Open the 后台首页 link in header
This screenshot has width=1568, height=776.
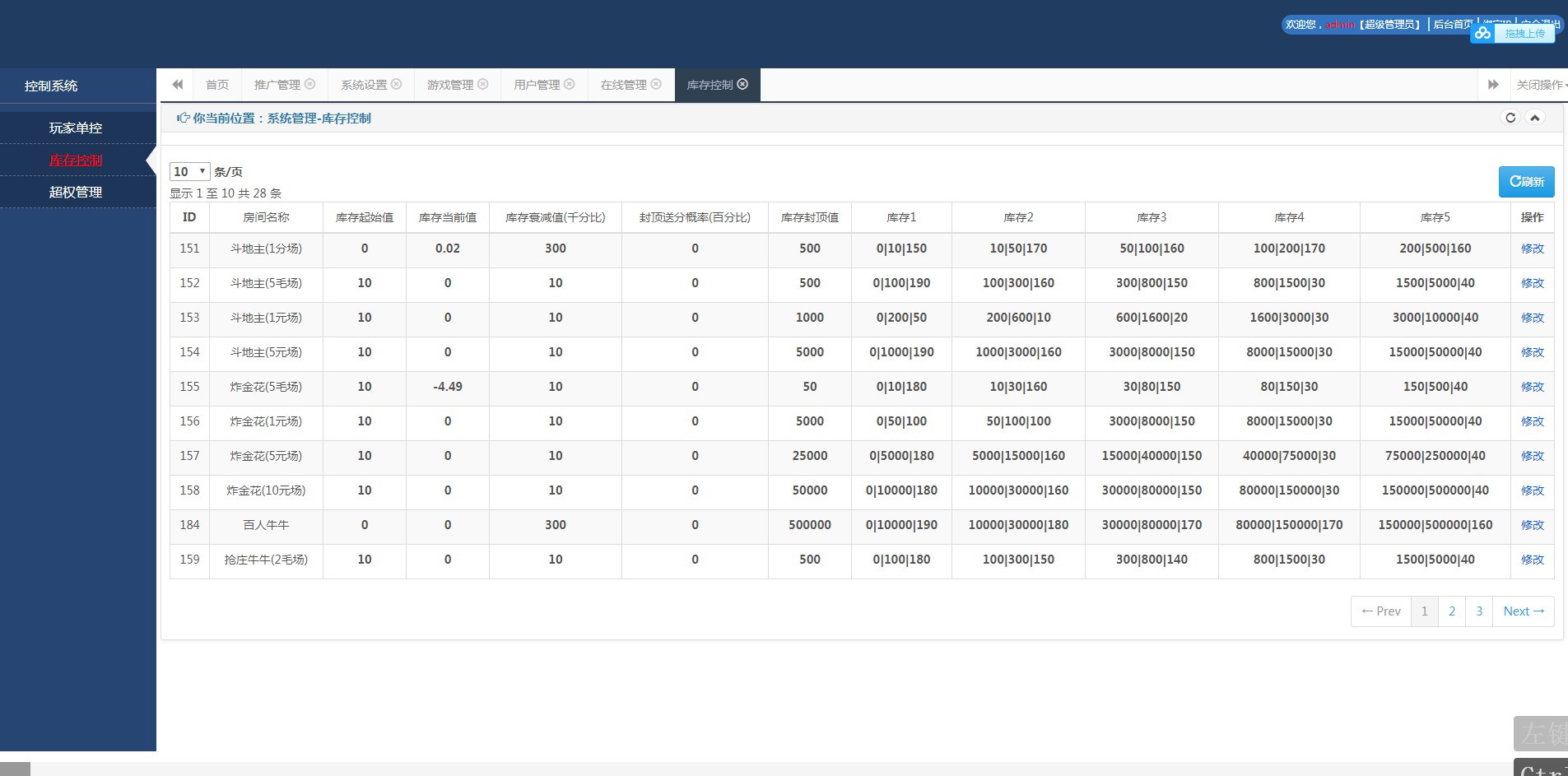click(1452, 25)
